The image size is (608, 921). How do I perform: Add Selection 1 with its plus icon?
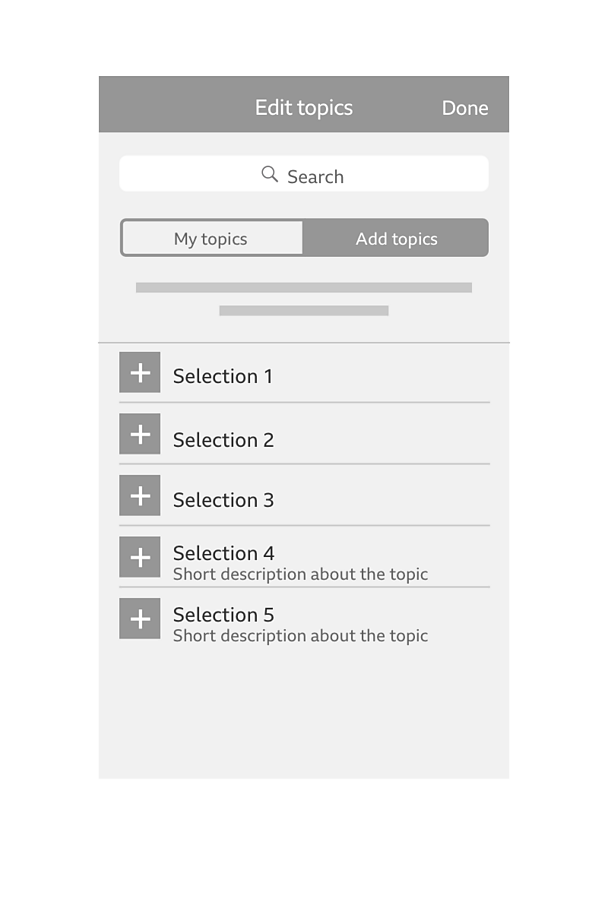[x=140, y=372]
